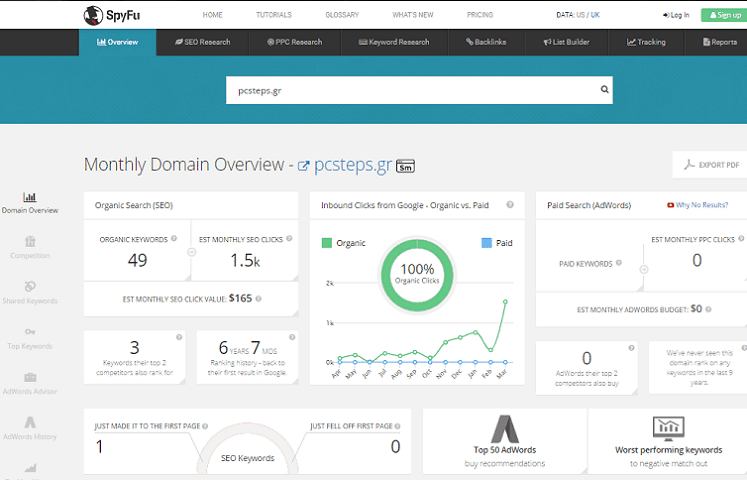The image size is (747, 480).
Task: Click the Export PDF button
Action: pyautogui.click(x=710, y=165)
